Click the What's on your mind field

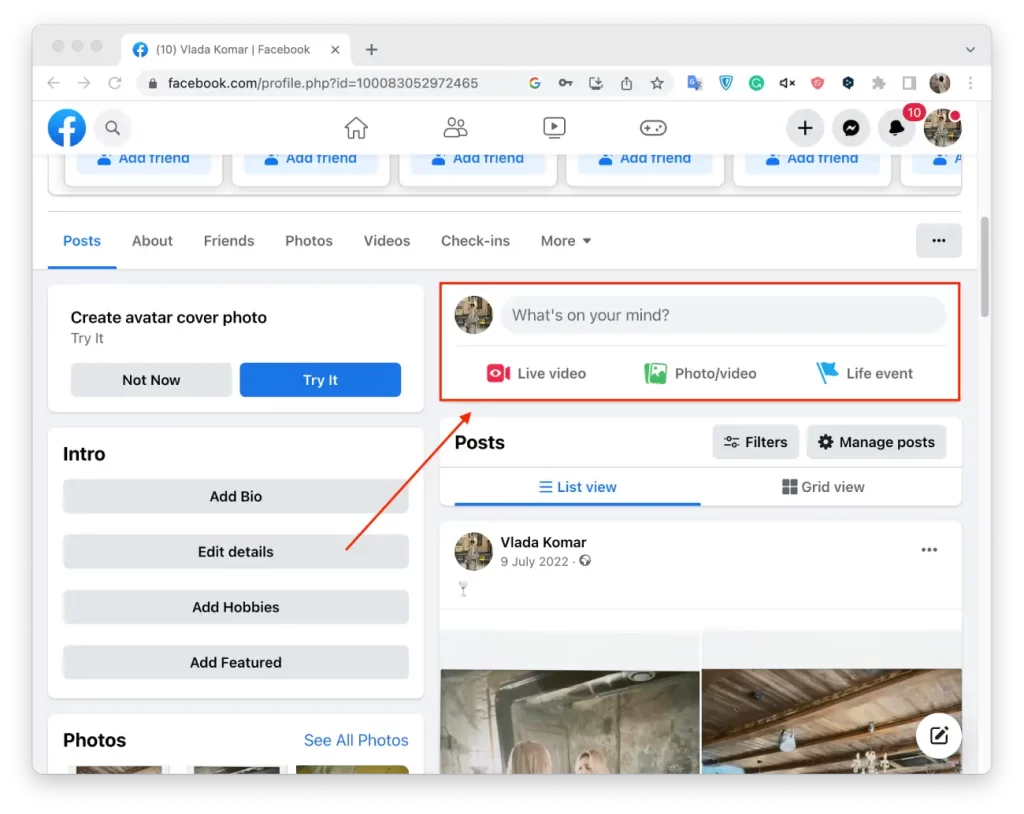(723, 315)
